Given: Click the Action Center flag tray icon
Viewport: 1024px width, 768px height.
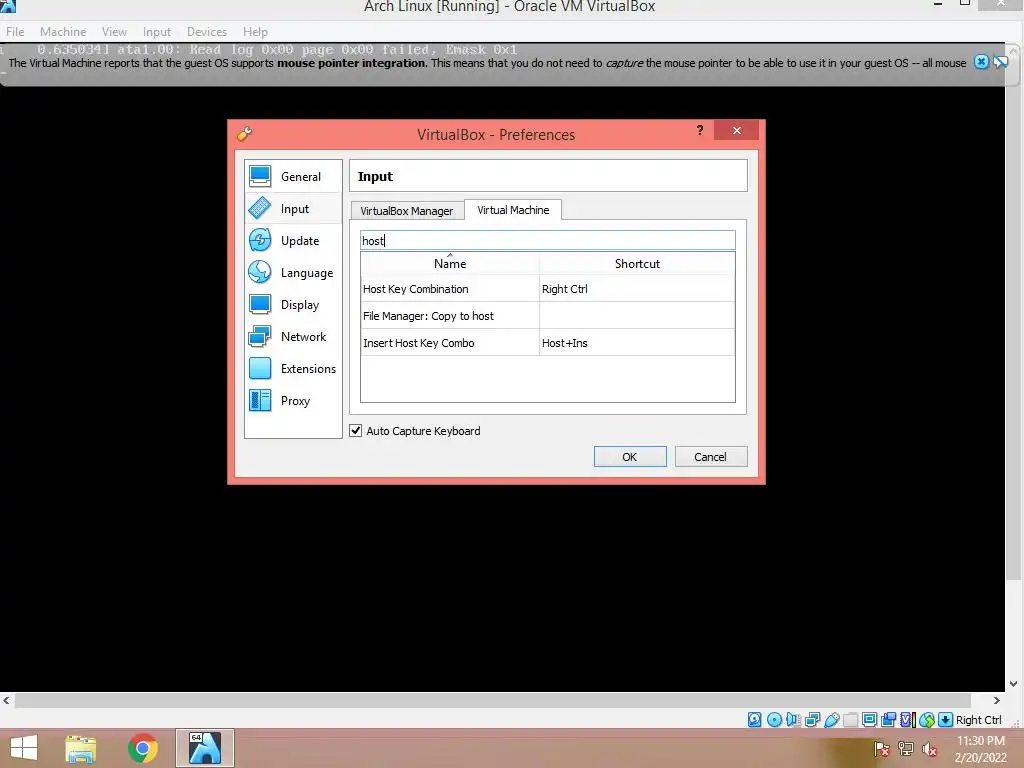Looking at the screenshot, I should point(881,749).
